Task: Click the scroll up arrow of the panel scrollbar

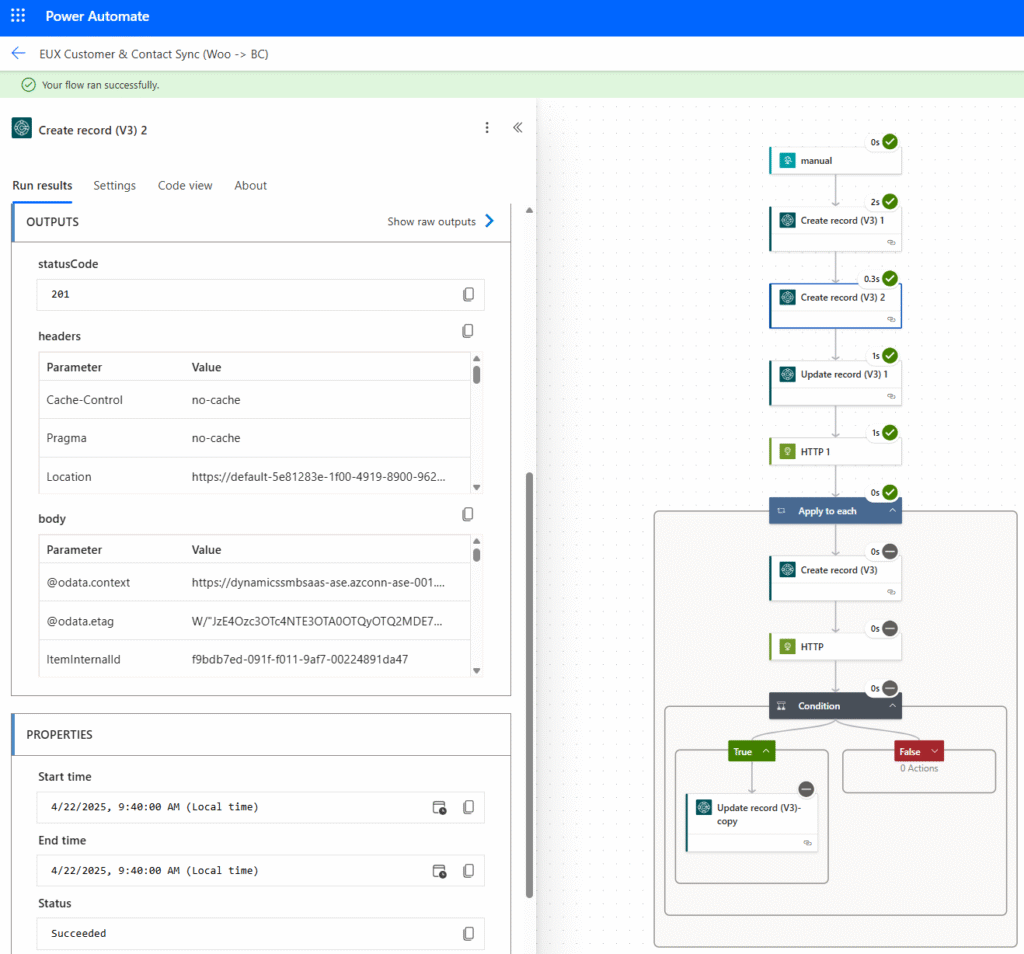Action: pyautogui.click(x=529, y=210)
